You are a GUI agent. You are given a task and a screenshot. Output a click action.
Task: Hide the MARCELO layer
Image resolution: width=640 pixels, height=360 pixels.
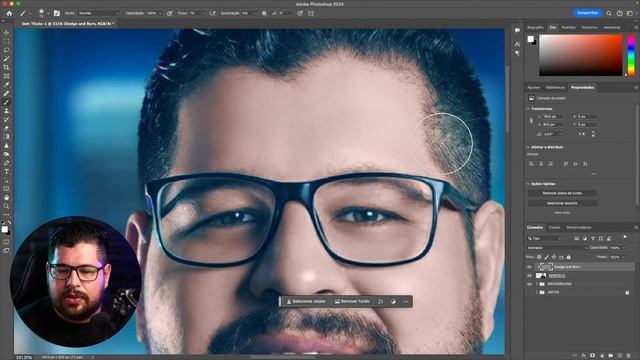pos(529,276)
